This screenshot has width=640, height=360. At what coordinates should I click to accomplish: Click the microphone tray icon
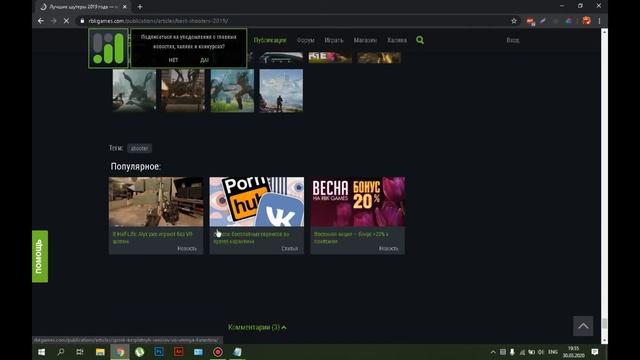[512, 352]
